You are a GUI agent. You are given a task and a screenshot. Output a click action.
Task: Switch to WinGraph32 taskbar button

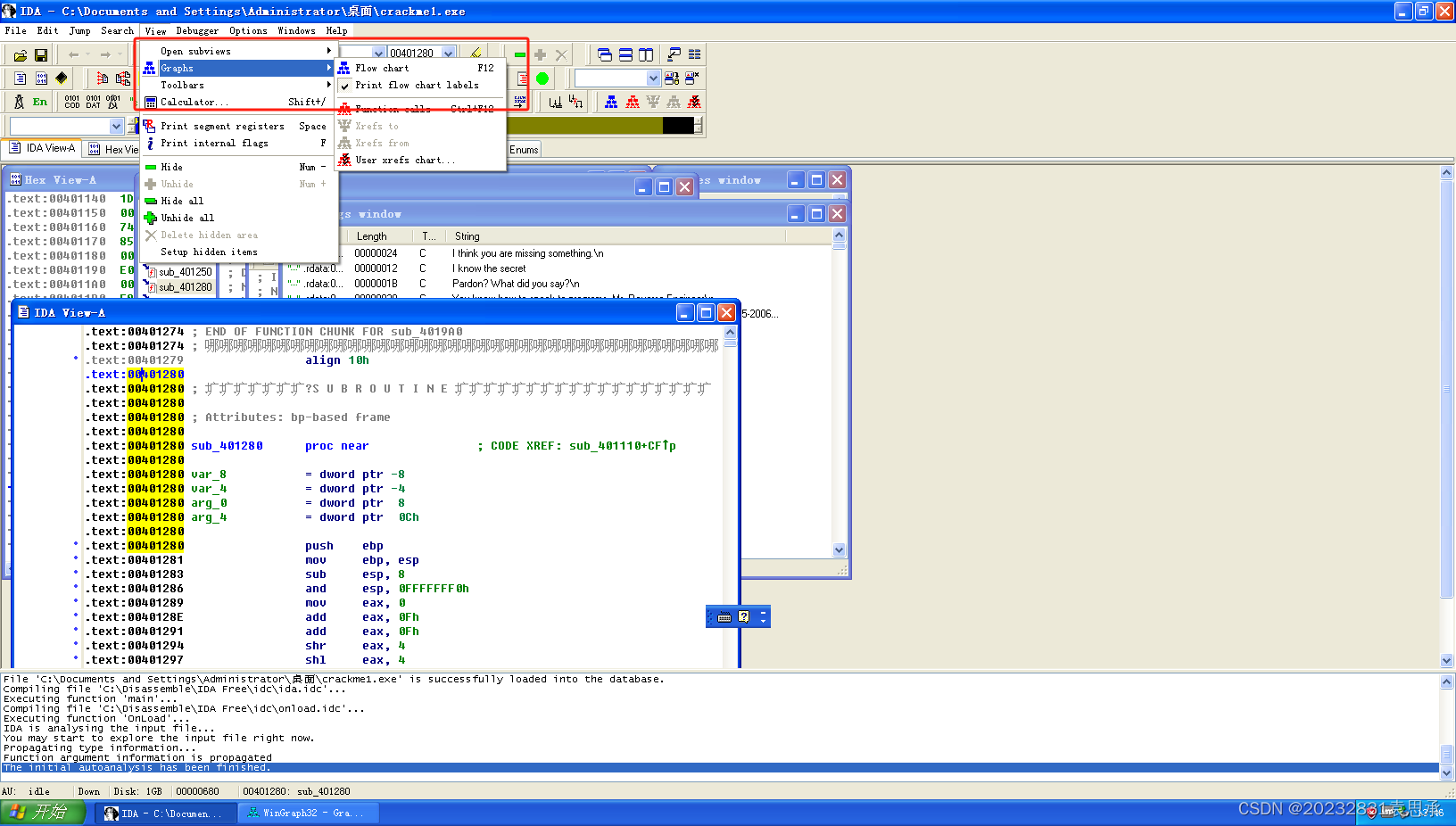309,813
